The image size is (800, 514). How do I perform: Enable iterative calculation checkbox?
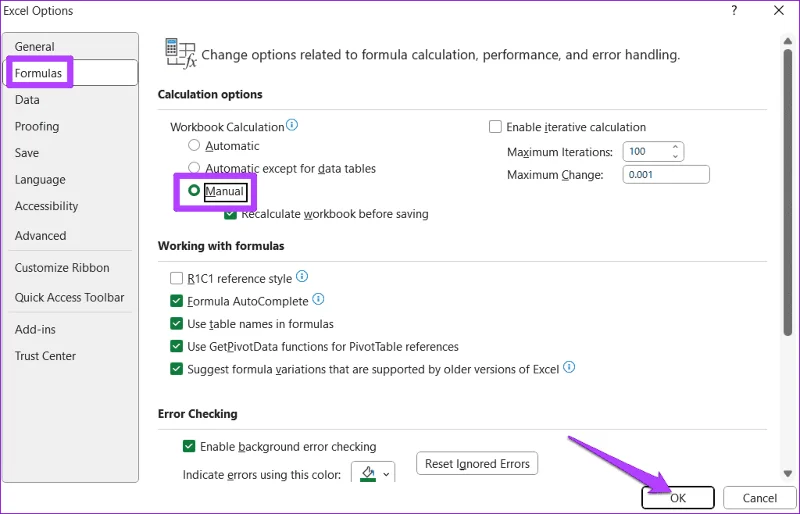coord(495,127)
